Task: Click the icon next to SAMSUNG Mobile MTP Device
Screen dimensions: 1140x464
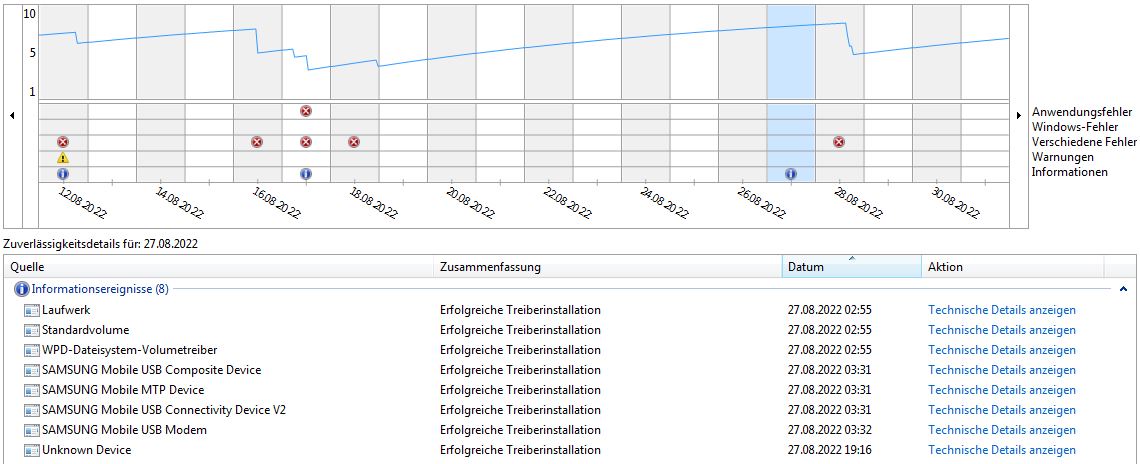Action: coord(31,390)
